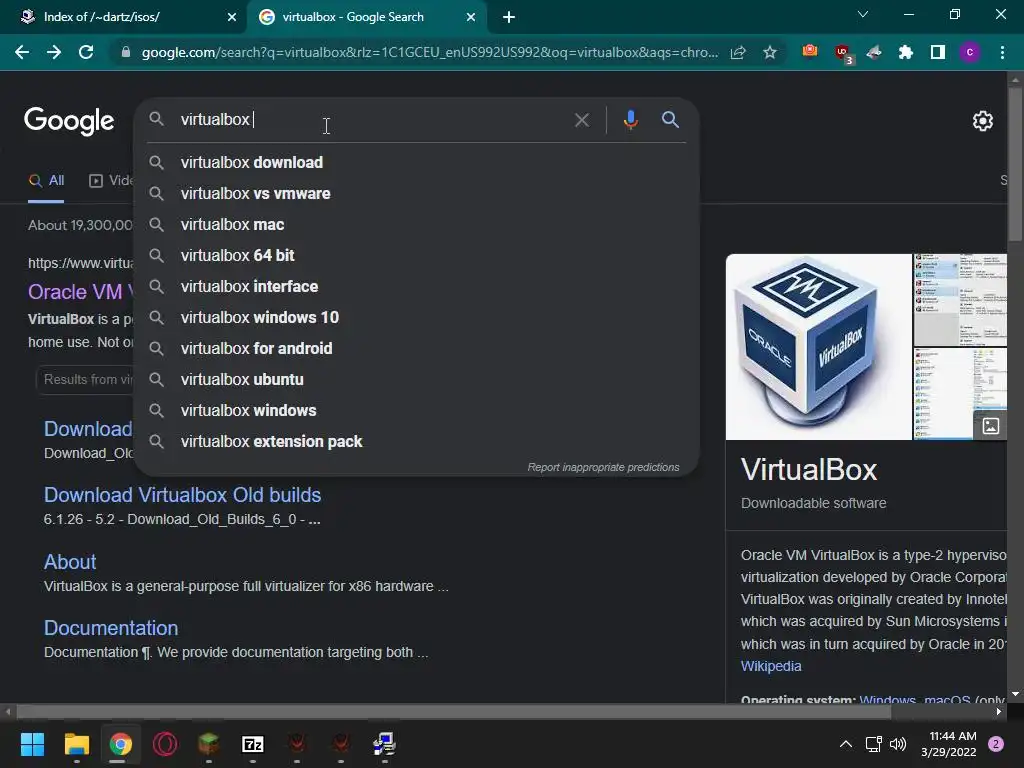Open the clock showing 11:44 AM
The image size is (1024, 768).
tap(949, 744)
